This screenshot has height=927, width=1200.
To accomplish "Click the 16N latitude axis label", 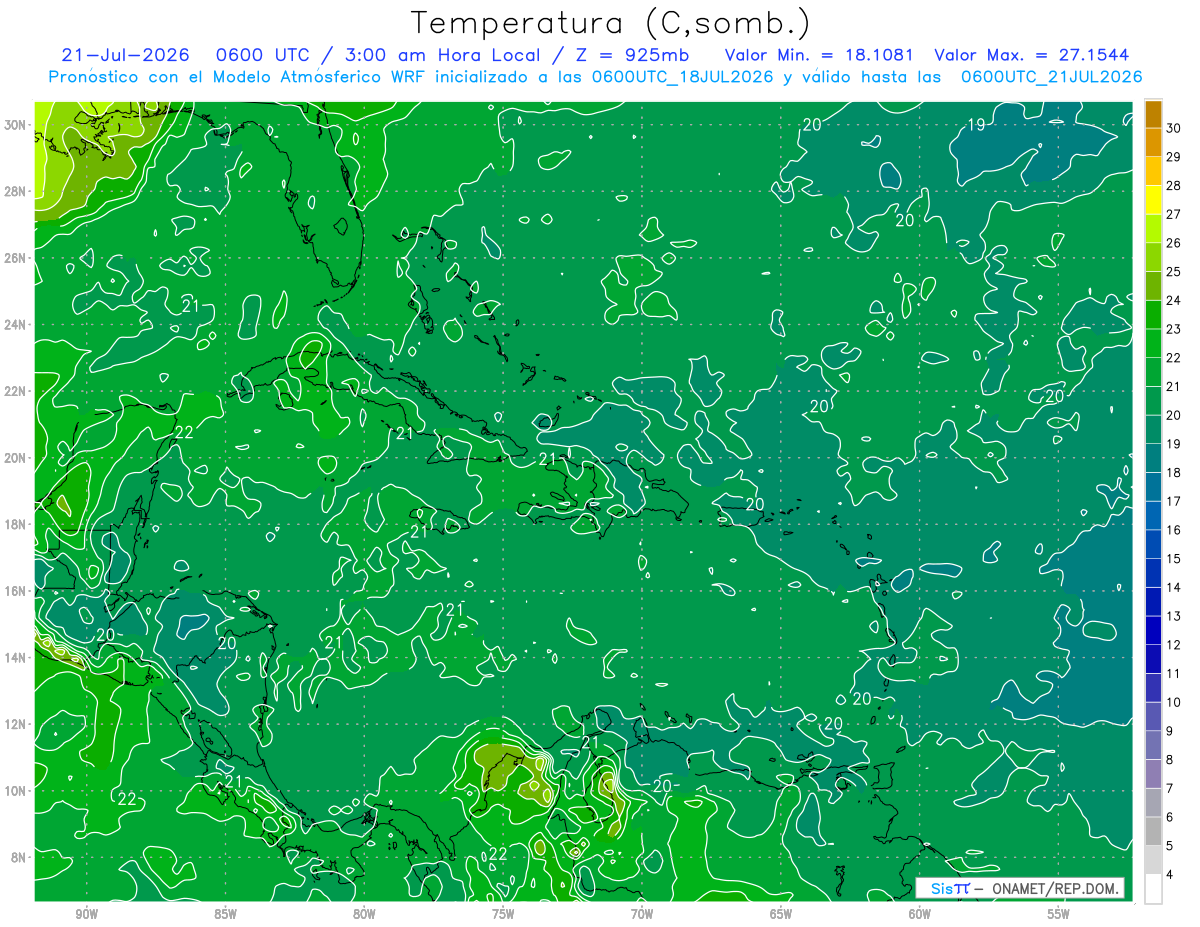I will [14, 591].
